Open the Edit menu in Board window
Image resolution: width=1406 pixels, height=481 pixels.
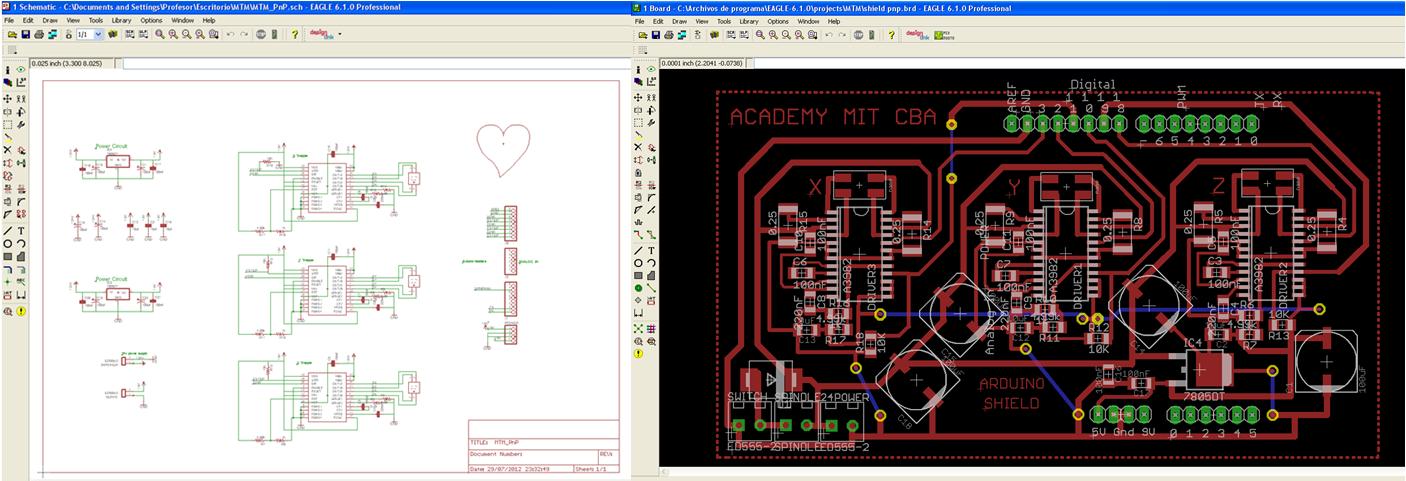point(658,21)
